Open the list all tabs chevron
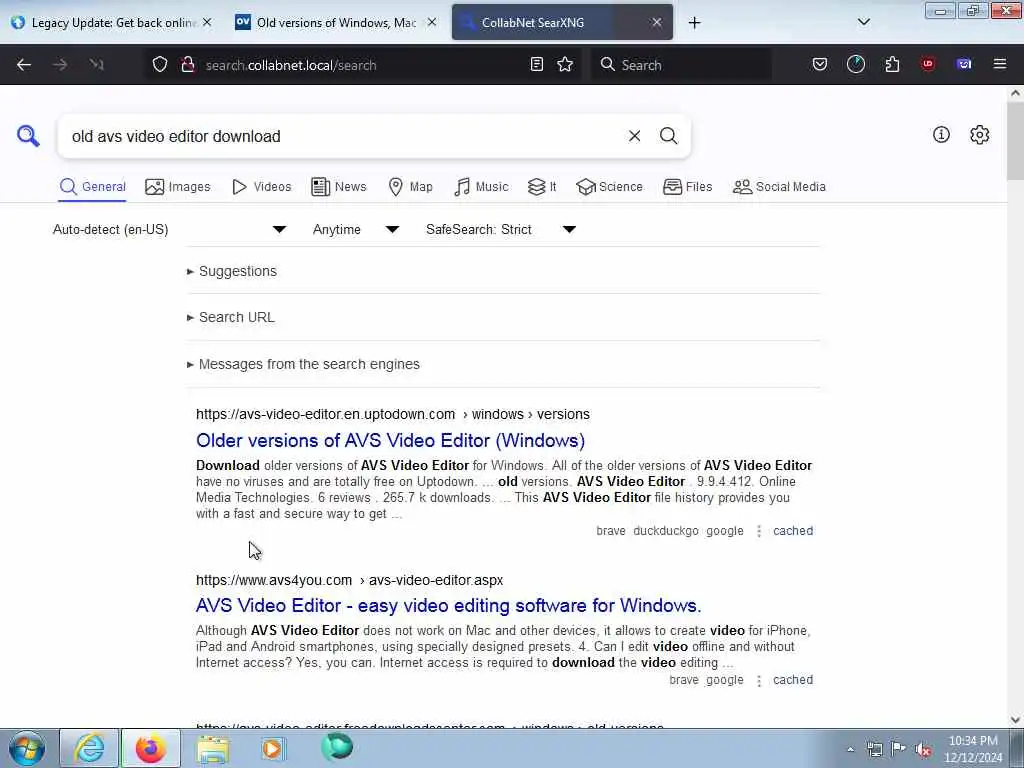 [x=863, y=22]
